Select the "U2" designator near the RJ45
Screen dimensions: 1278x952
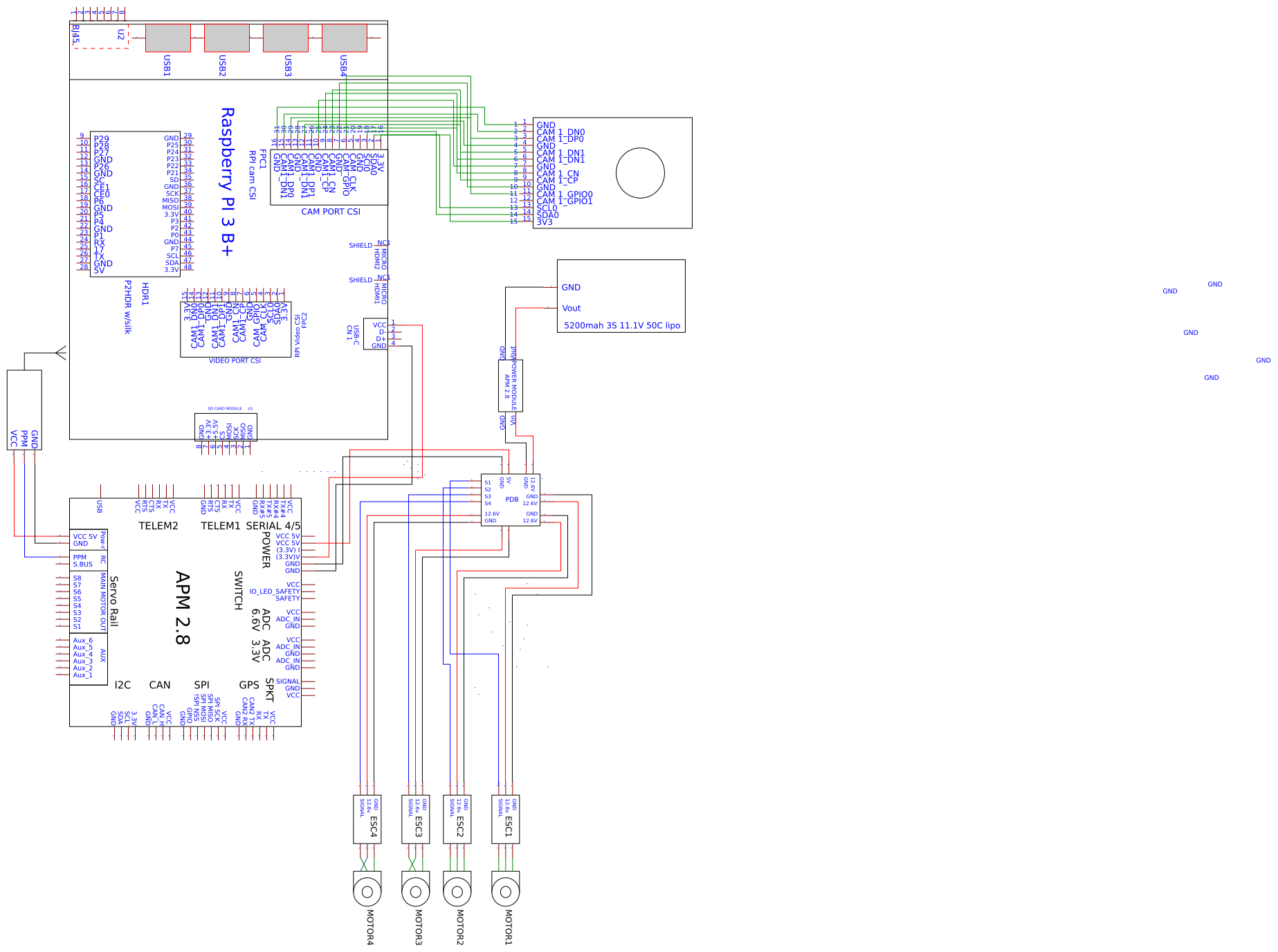coord(121,35)
